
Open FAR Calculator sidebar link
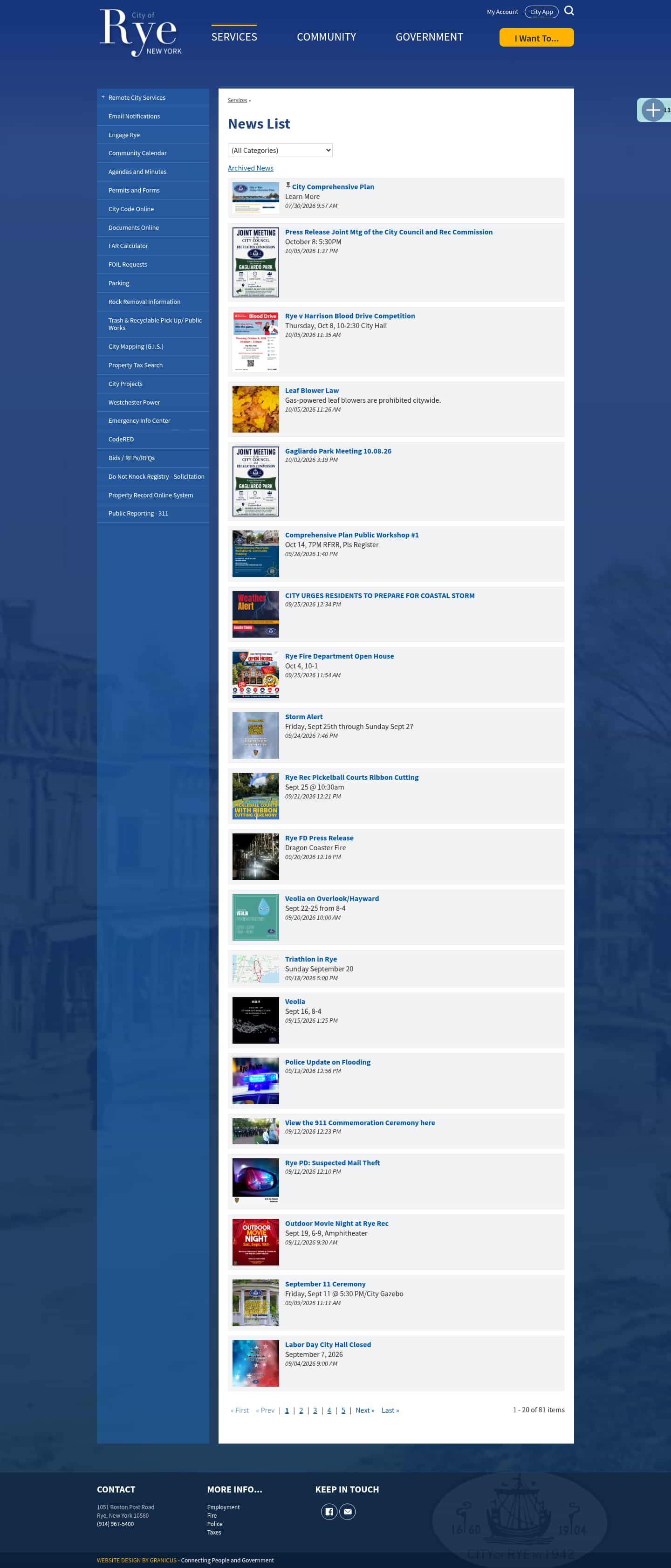153,246
